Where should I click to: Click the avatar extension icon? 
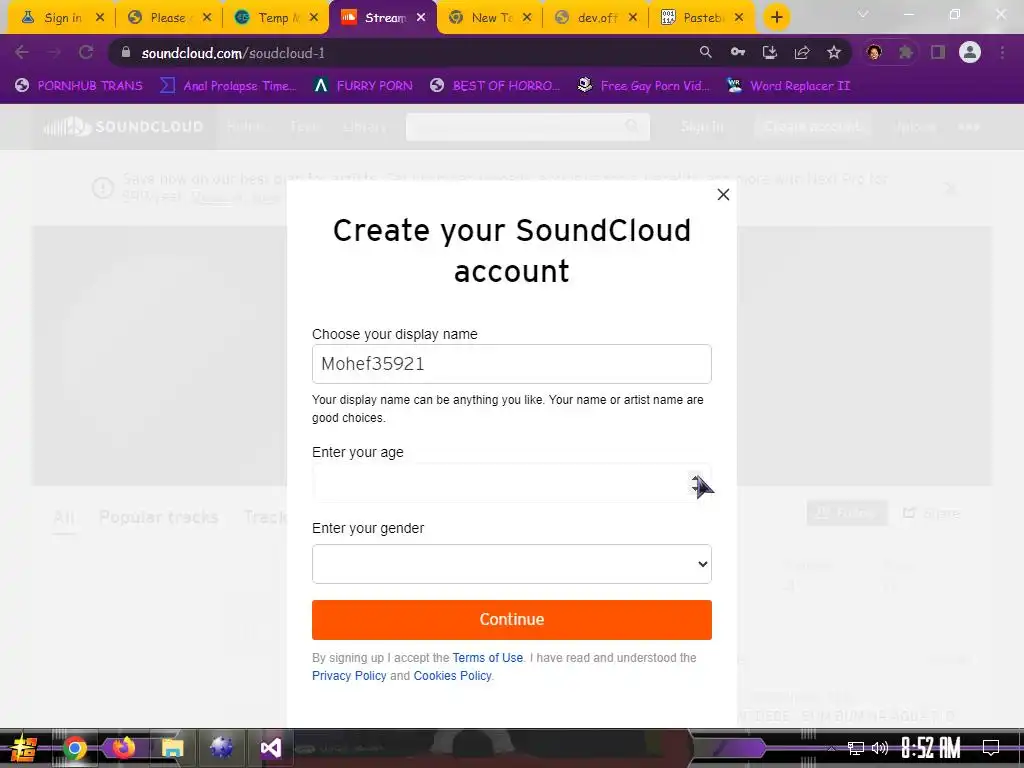click(x=874, y=52)
